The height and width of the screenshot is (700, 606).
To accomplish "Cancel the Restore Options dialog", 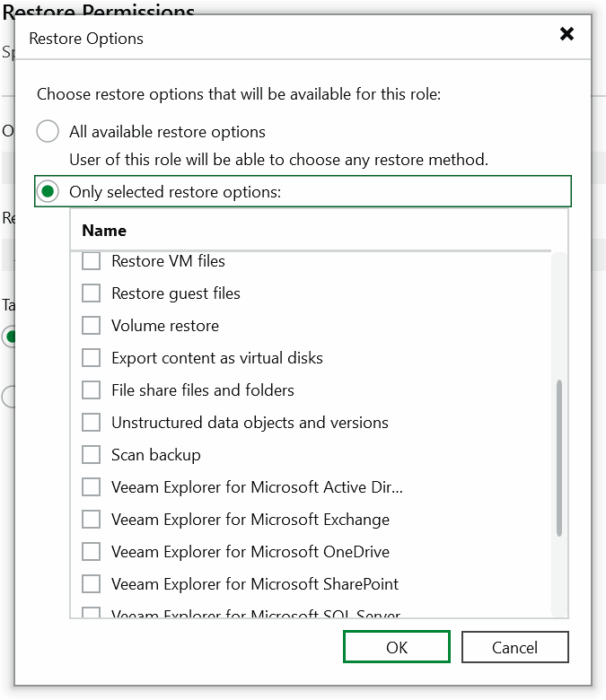I will point(515,647).
